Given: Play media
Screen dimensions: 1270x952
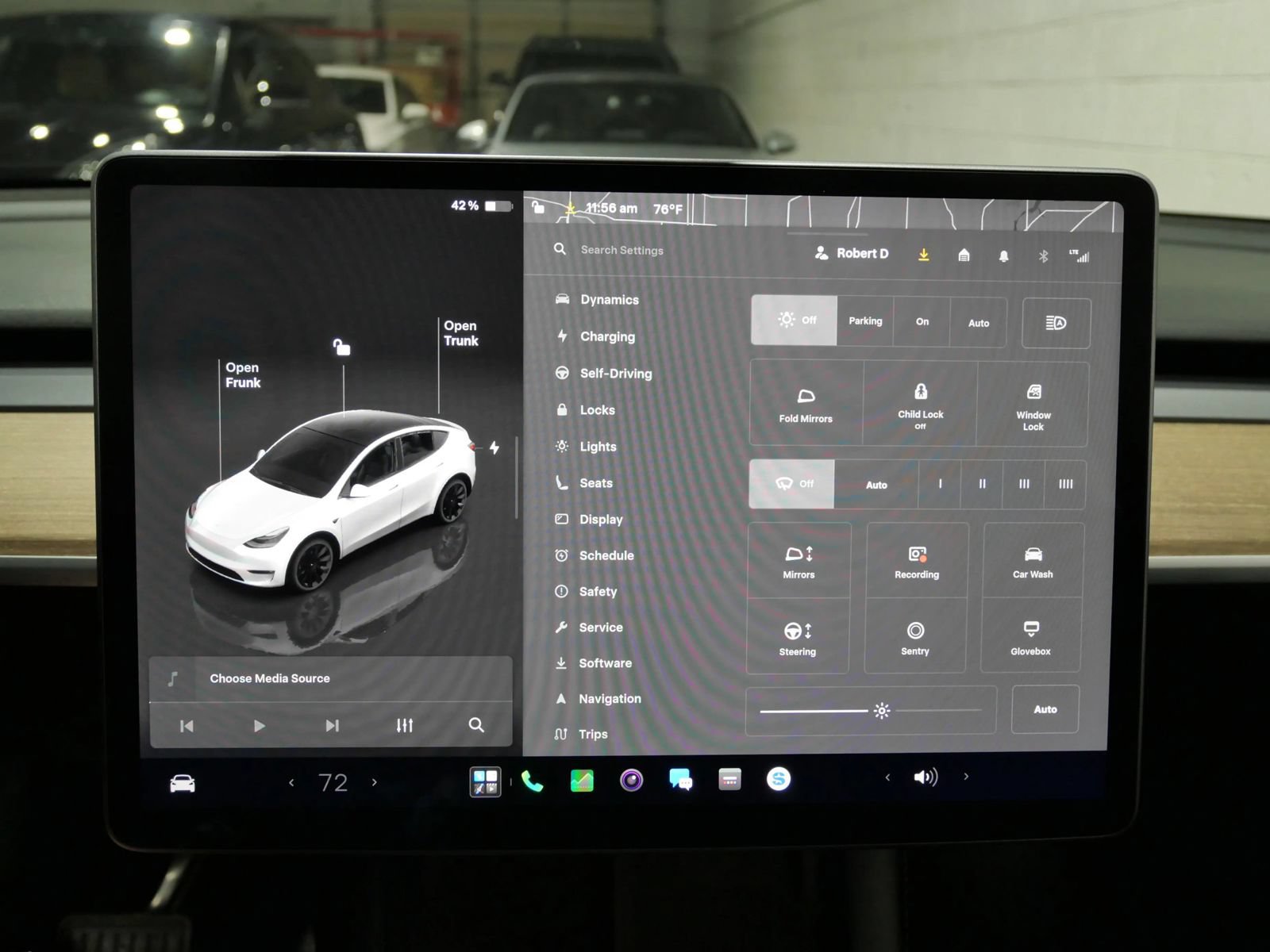Looking at the screenshot, I should [x=259, y=726].
